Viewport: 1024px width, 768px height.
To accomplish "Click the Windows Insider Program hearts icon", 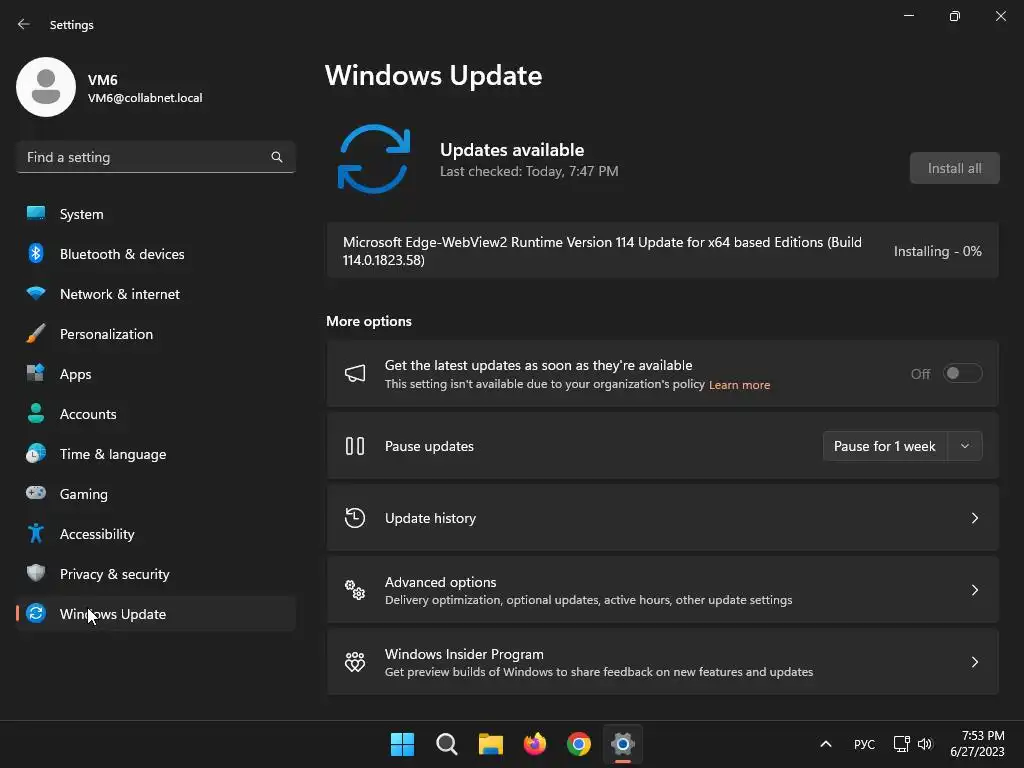I will click(x=355, y=662).
